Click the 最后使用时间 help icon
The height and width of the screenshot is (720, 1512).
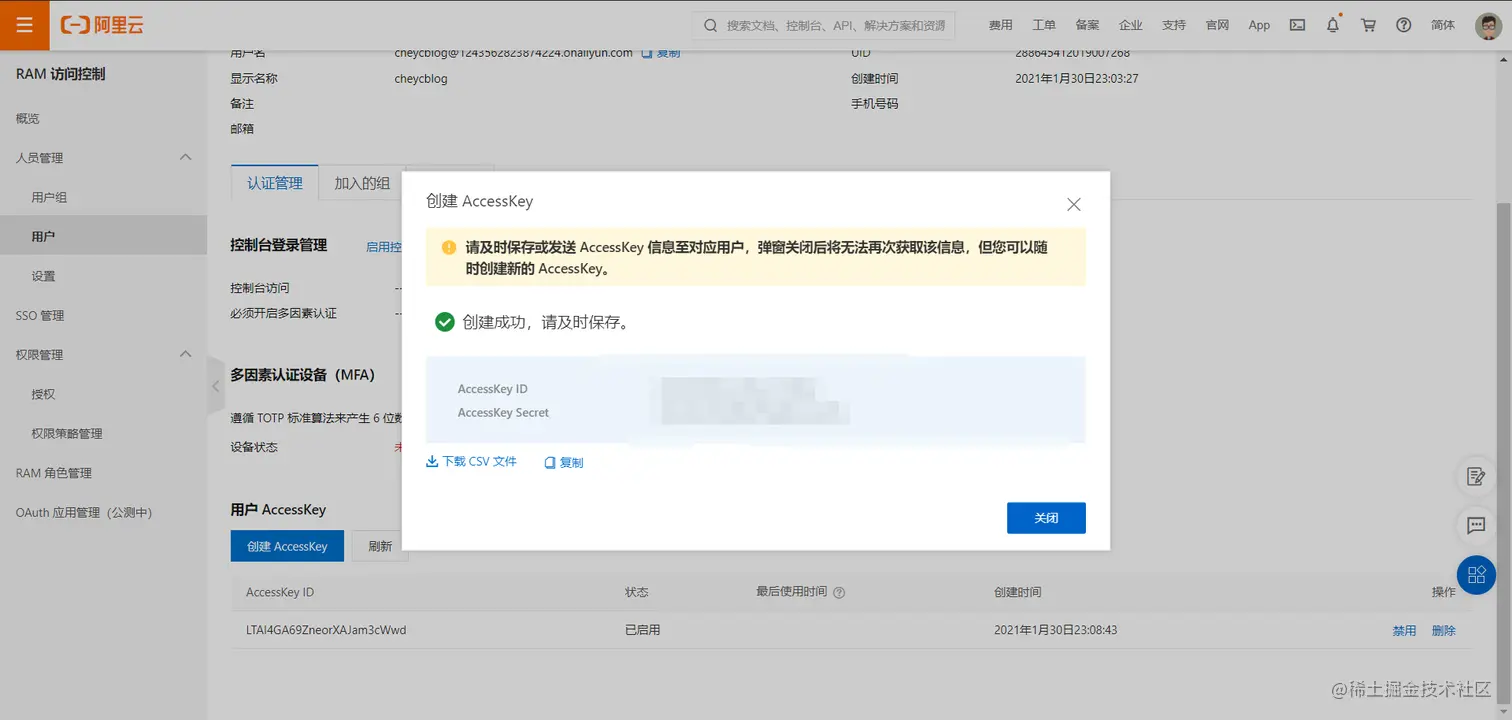(839, 593)
